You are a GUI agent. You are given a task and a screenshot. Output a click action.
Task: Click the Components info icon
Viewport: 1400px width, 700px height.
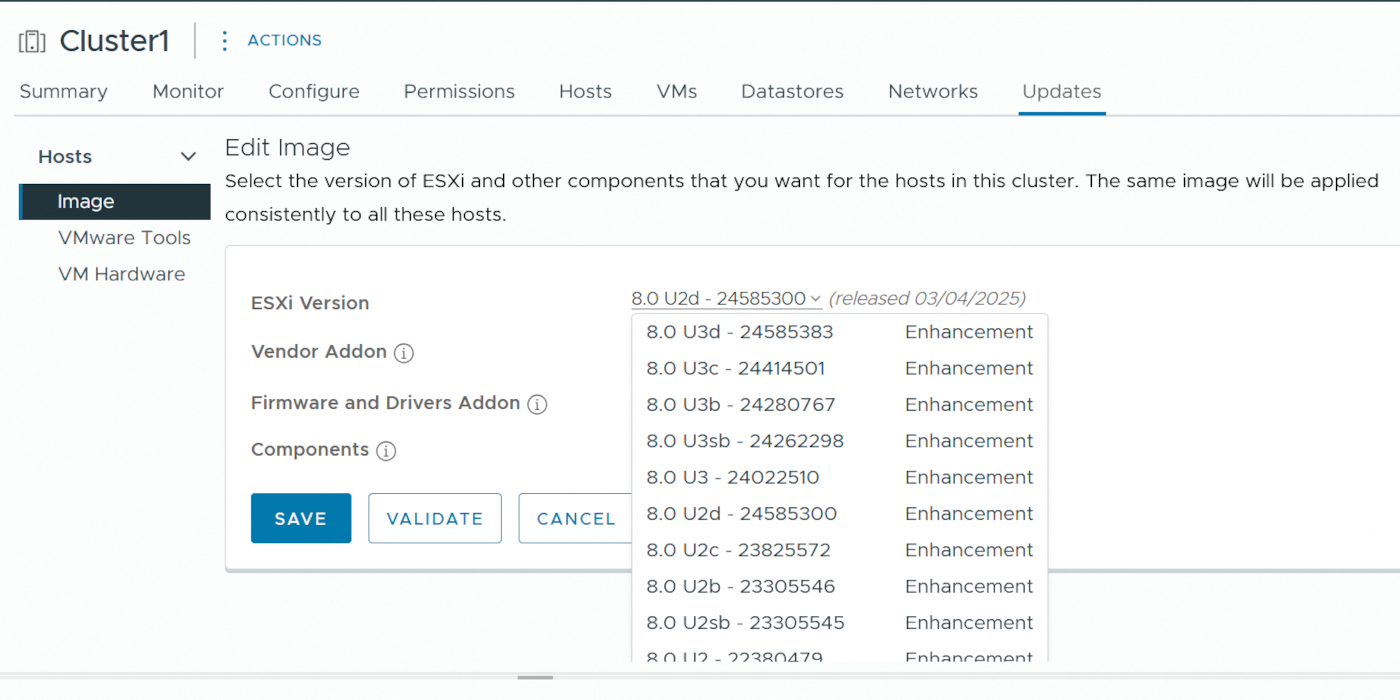tap(386, 450)
